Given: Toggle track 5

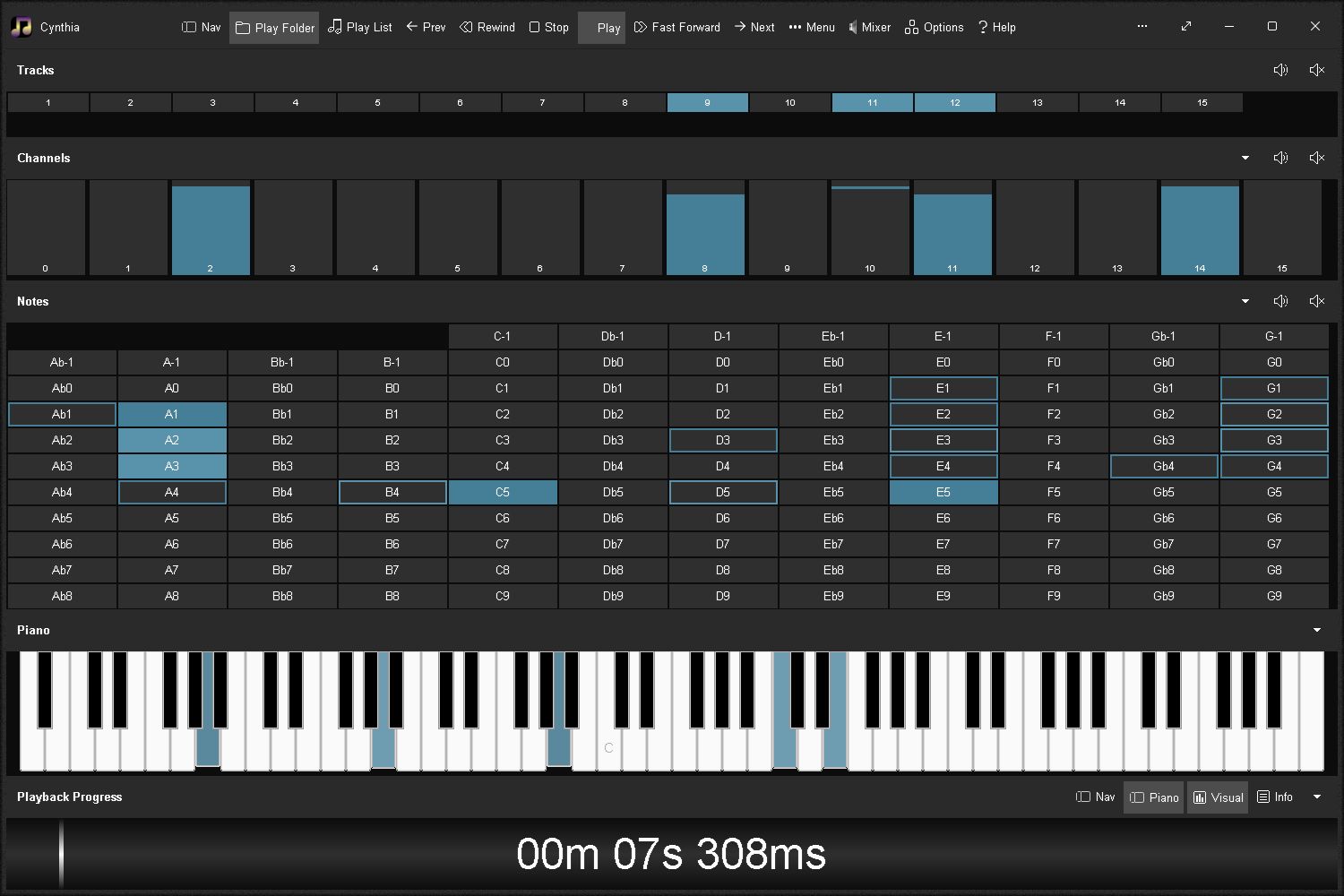Looking at the screenshot, I should point(378,102).
